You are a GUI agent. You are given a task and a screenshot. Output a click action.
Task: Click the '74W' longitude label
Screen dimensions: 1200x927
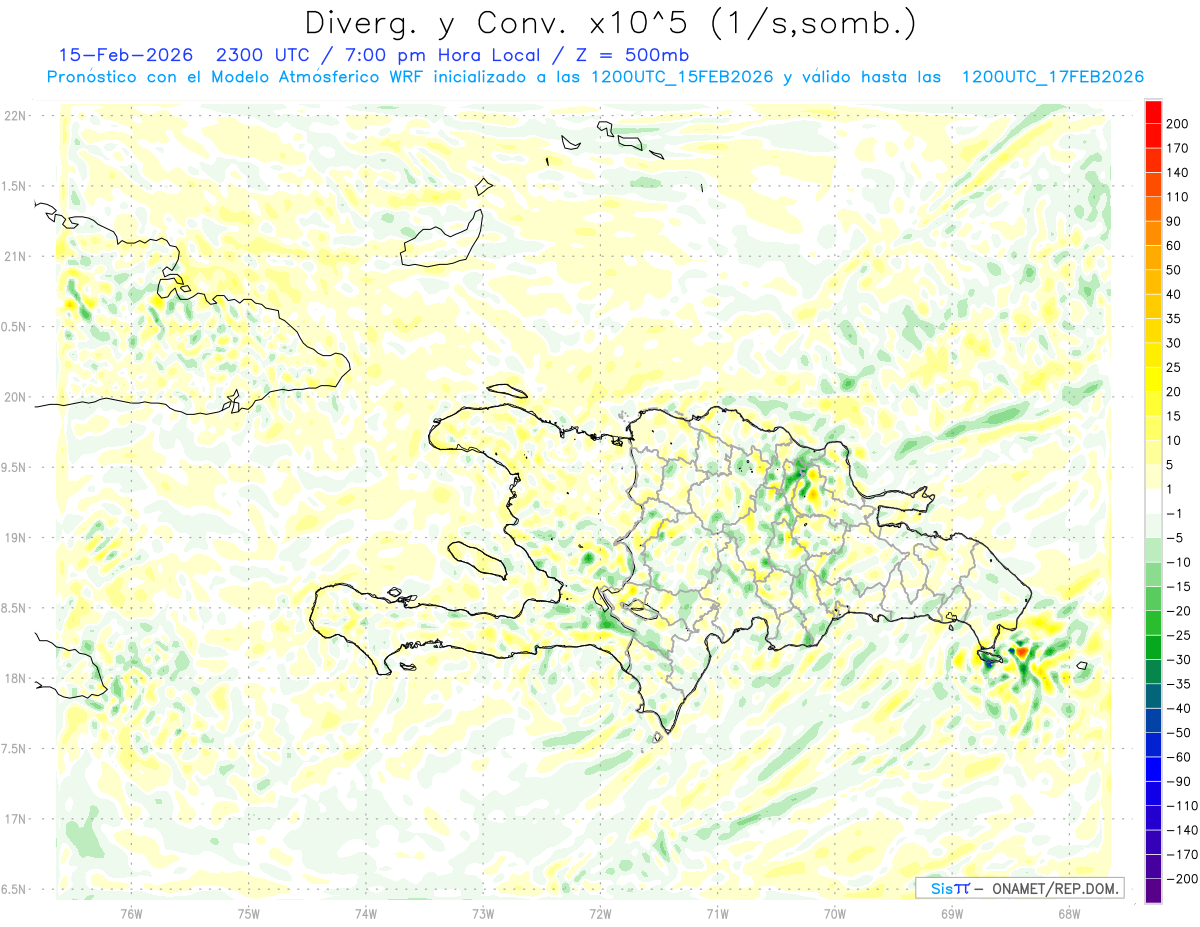pos(366,914)
